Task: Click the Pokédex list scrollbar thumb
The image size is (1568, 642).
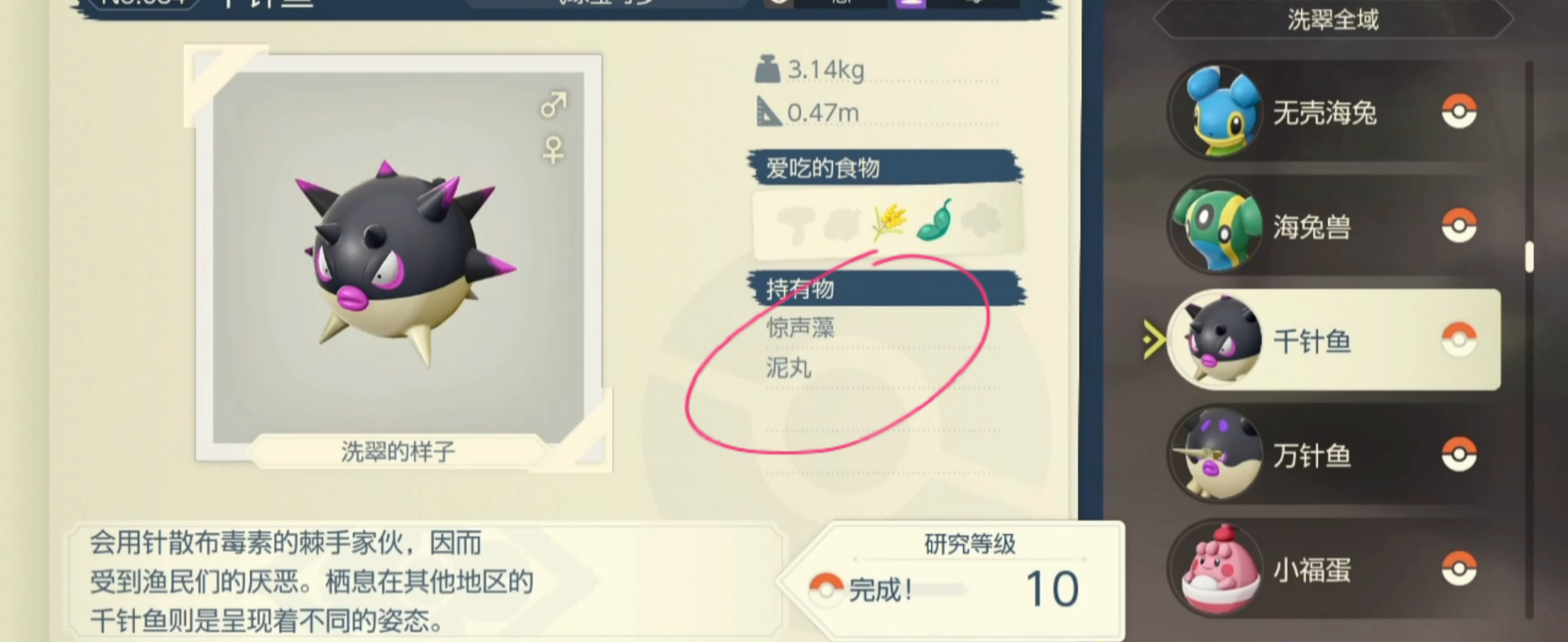Action: [1530, 256]
